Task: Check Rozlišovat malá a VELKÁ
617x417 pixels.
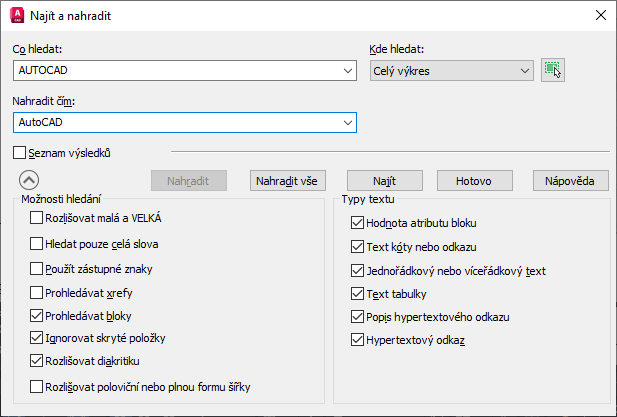Action: click(x=37, y=218)
